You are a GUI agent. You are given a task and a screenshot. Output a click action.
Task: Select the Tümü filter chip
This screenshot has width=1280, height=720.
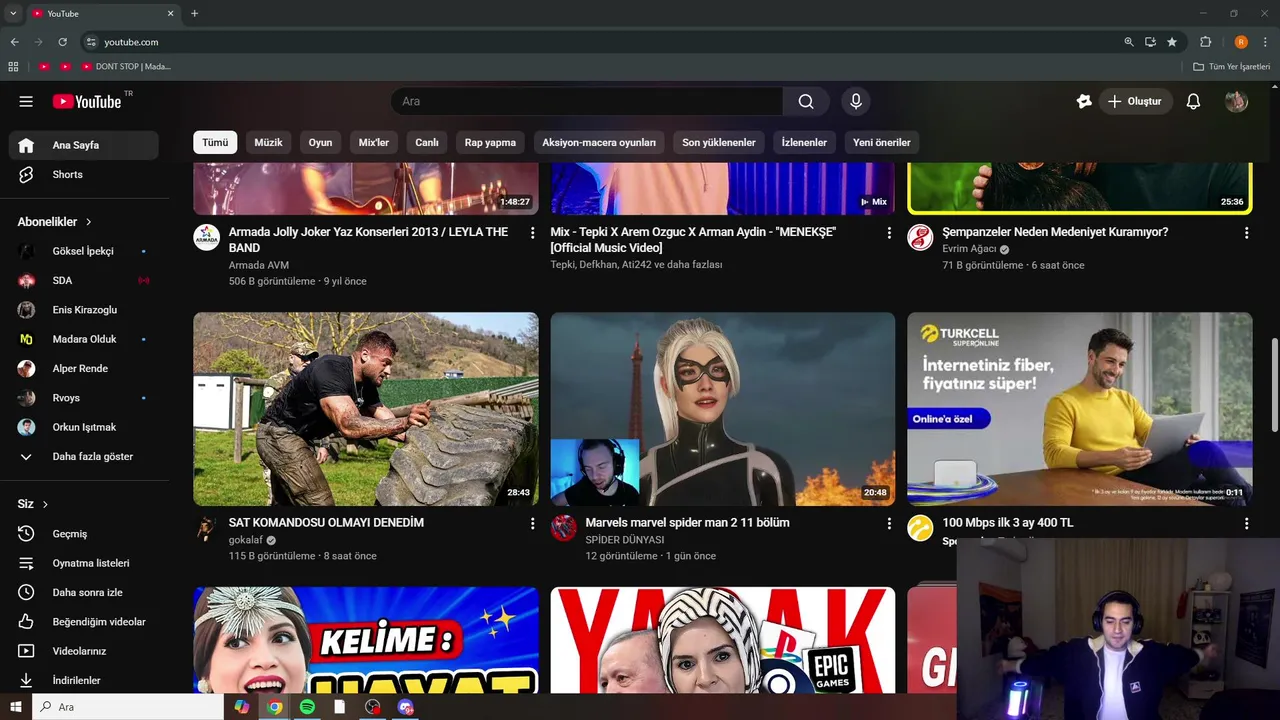pyautogui.click(x=215, y=142)
